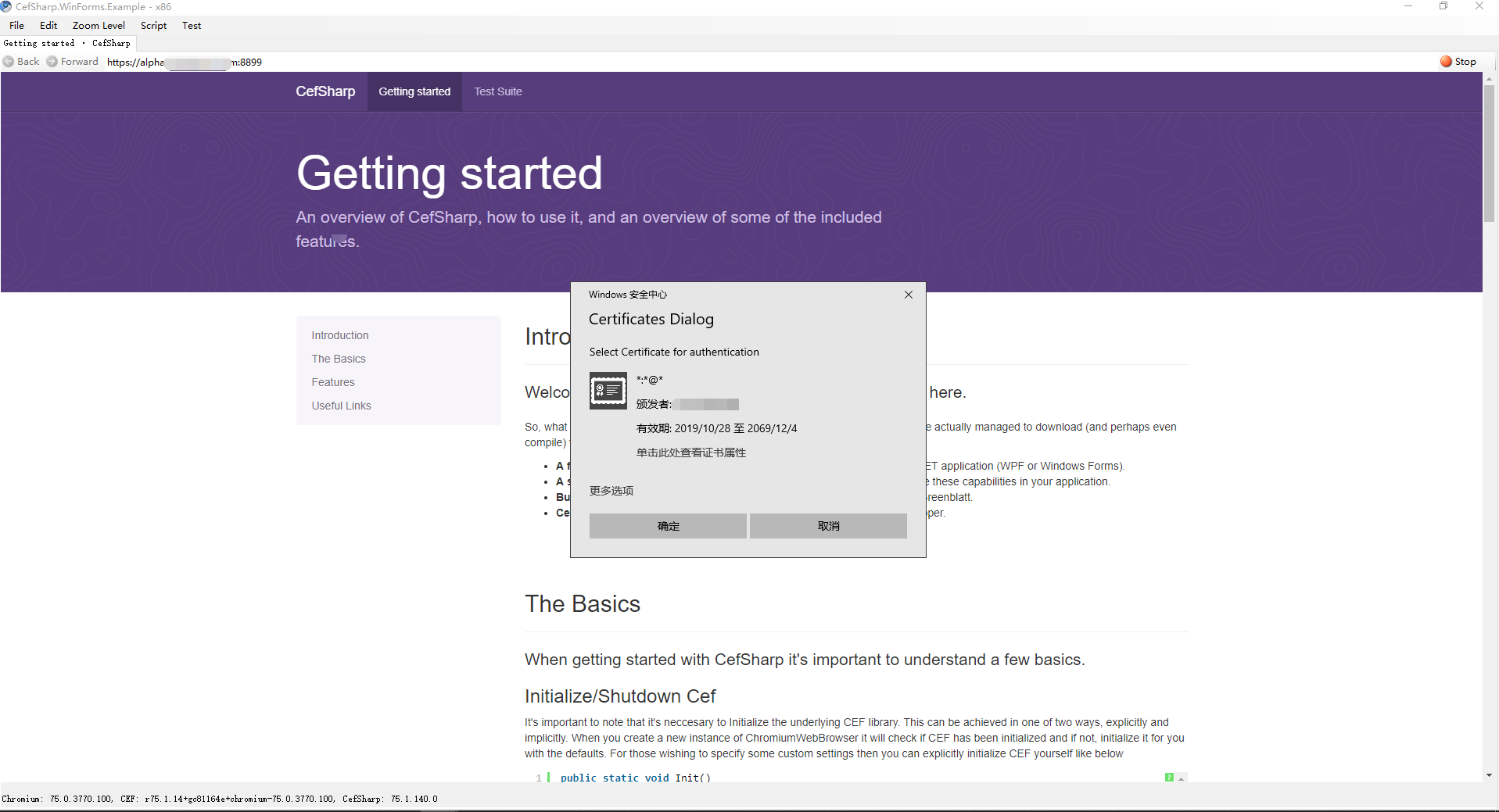Click the certificate icon in the dialog
The width and height of the screenshot is (1499, 812).
click(608, 390)
